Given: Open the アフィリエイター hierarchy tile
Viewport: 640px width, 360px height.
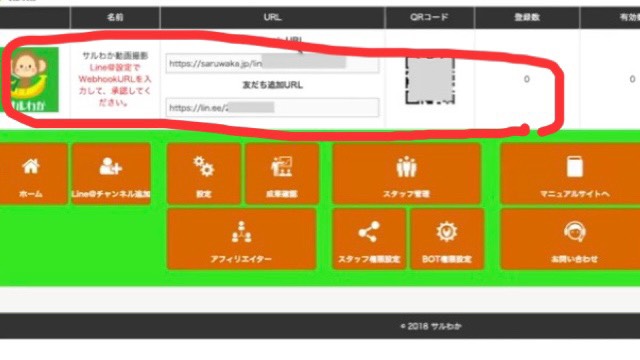Looking at the screenshot, I should tap(242, 239).
